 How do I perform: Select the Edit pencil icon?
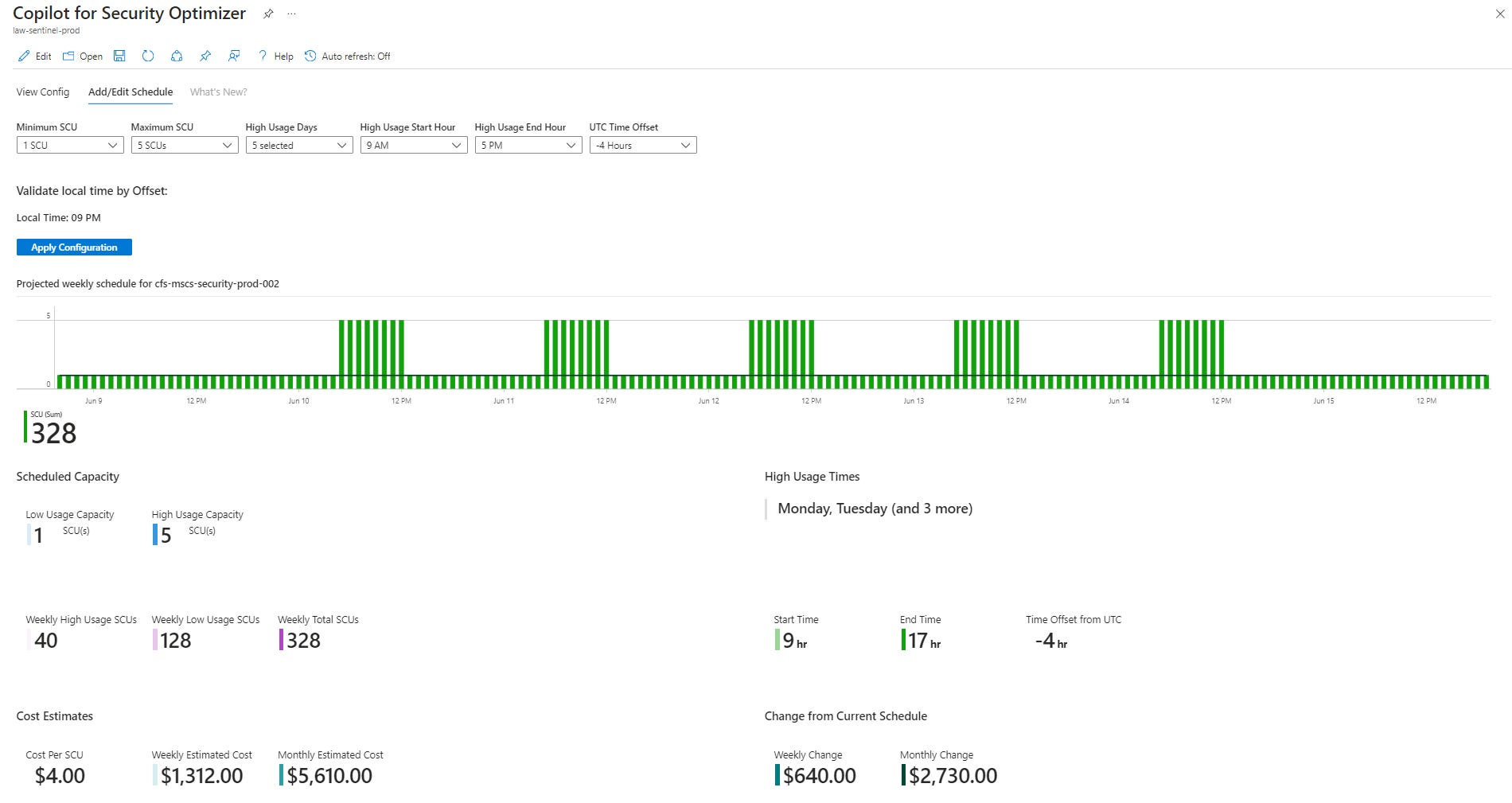click(x=24, y=56)
